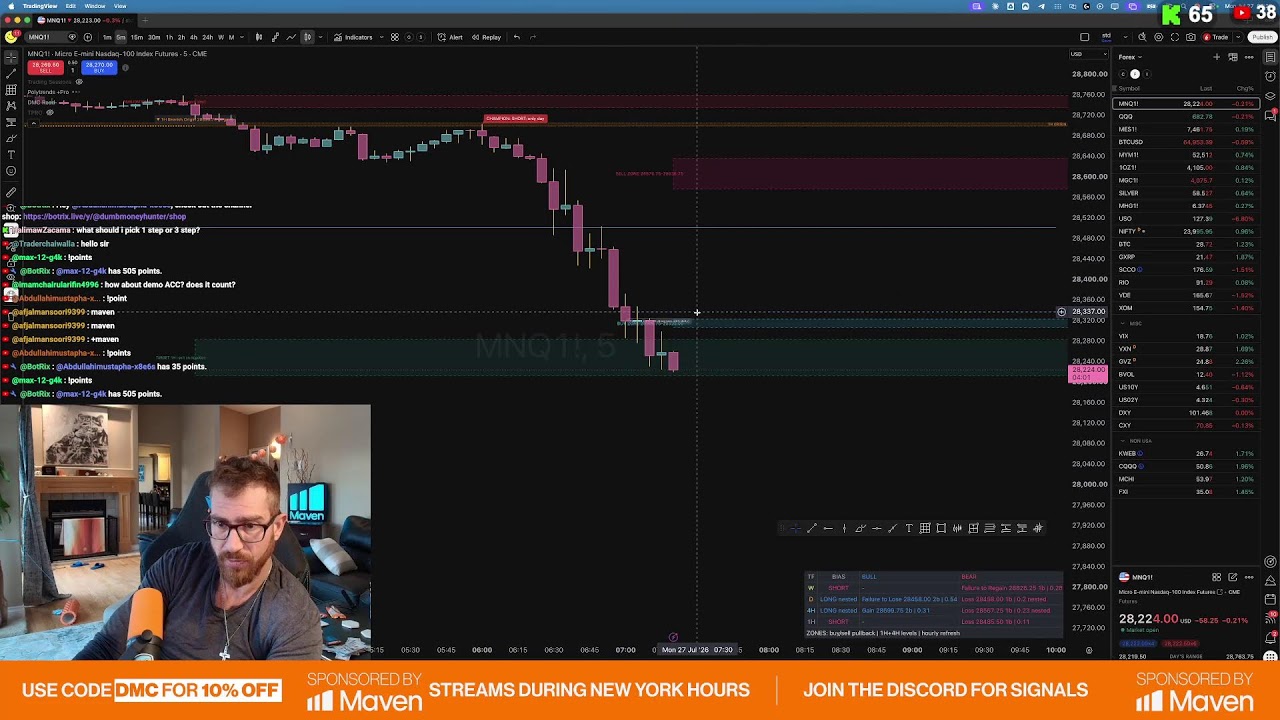This screenshot has height=720, width=1280.
Task: Click the Publish button
Action: [1263, 37]
